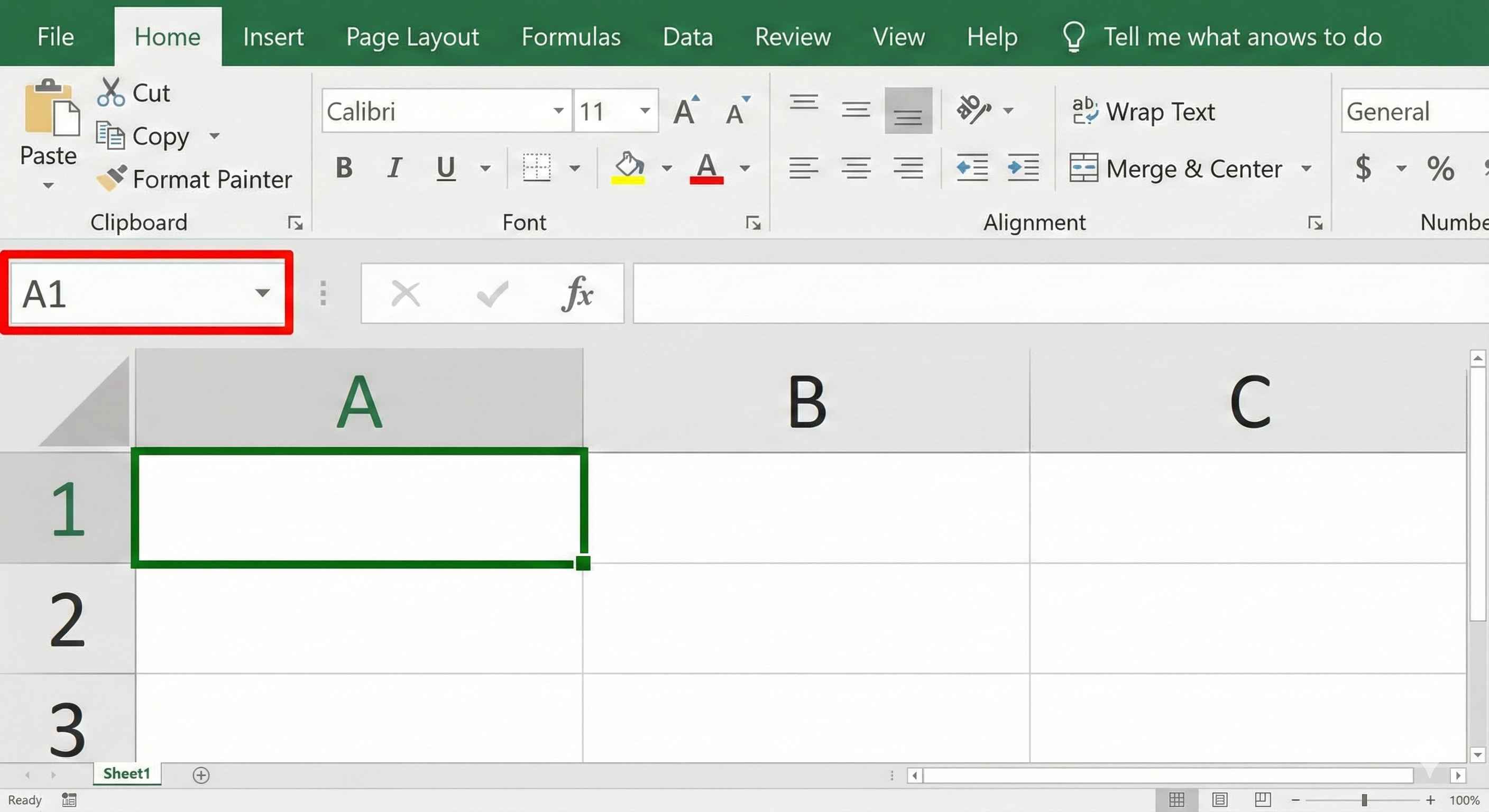Click the Insert Function fx icon

coord(577,293)
